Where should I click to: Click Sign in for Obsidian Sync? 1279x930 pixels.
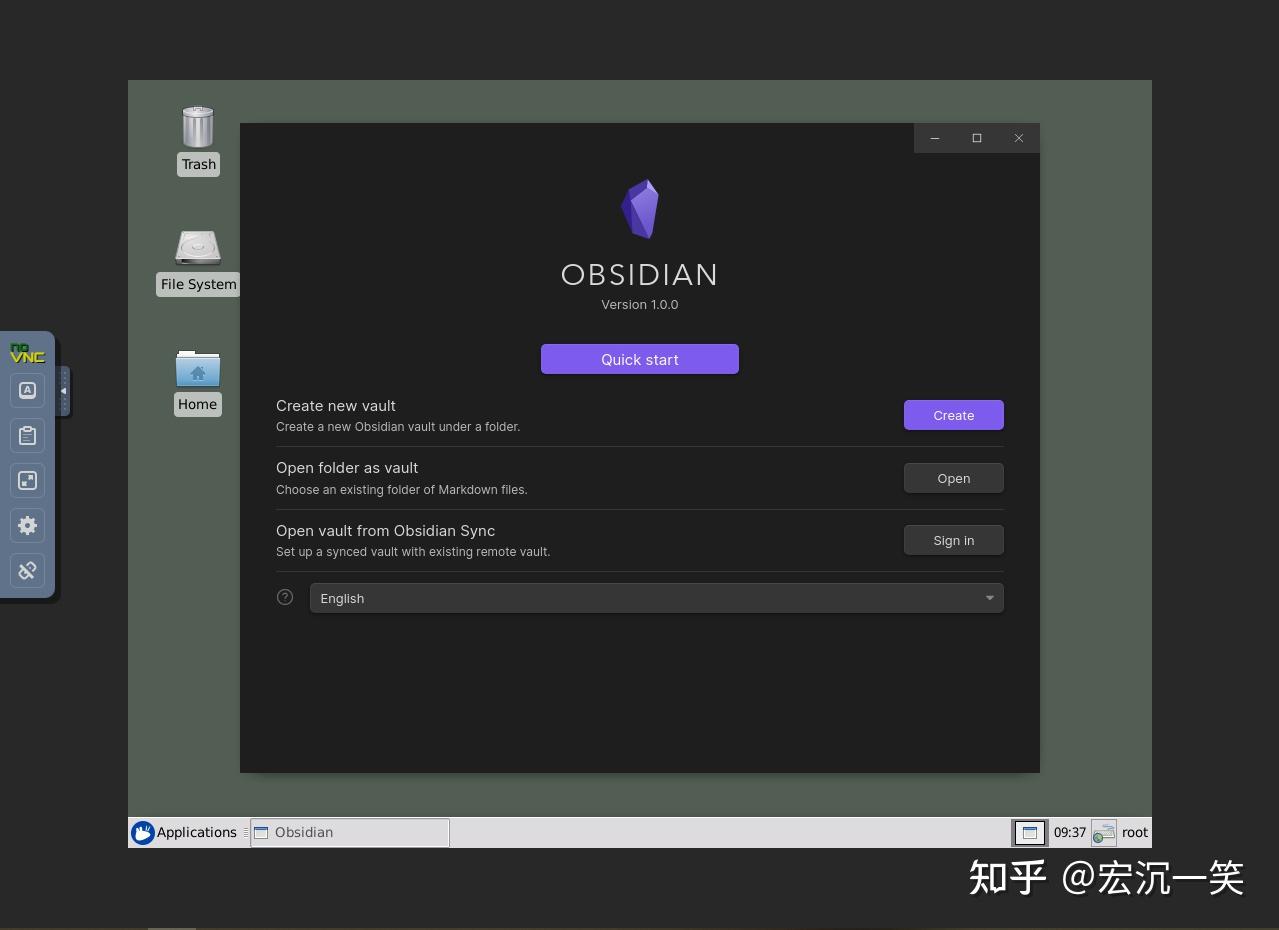pyautogui.click(x=952, y=539)
